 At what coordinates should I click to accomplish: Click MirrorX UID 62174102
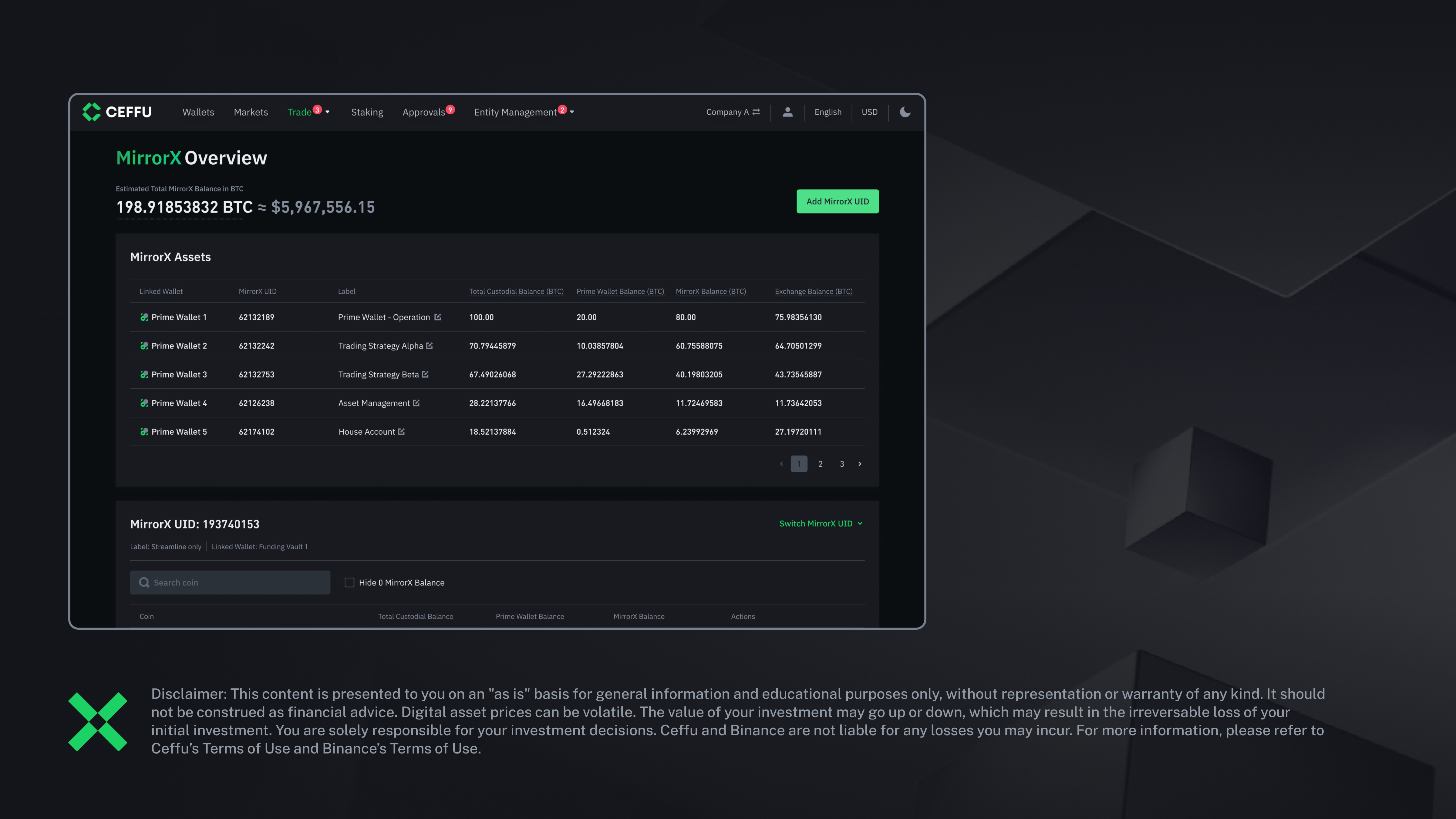[257, 431]
